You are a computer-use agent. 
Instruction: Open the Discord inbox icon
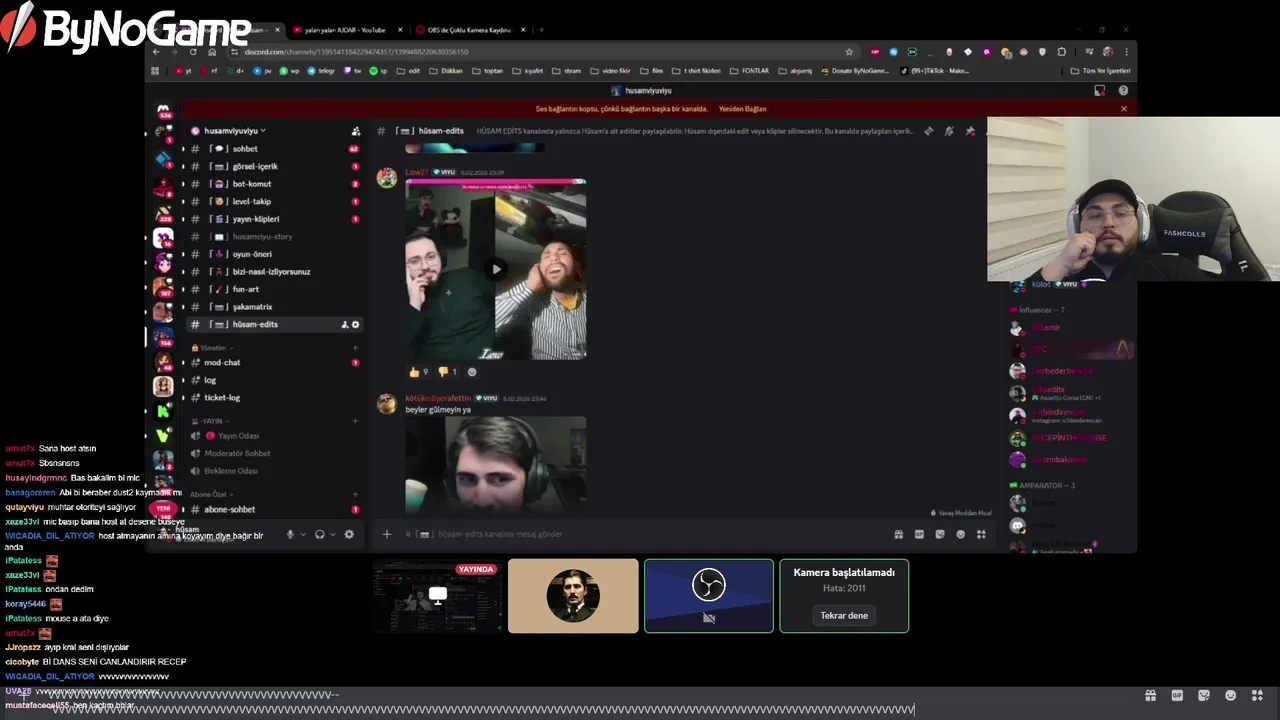1100,91
